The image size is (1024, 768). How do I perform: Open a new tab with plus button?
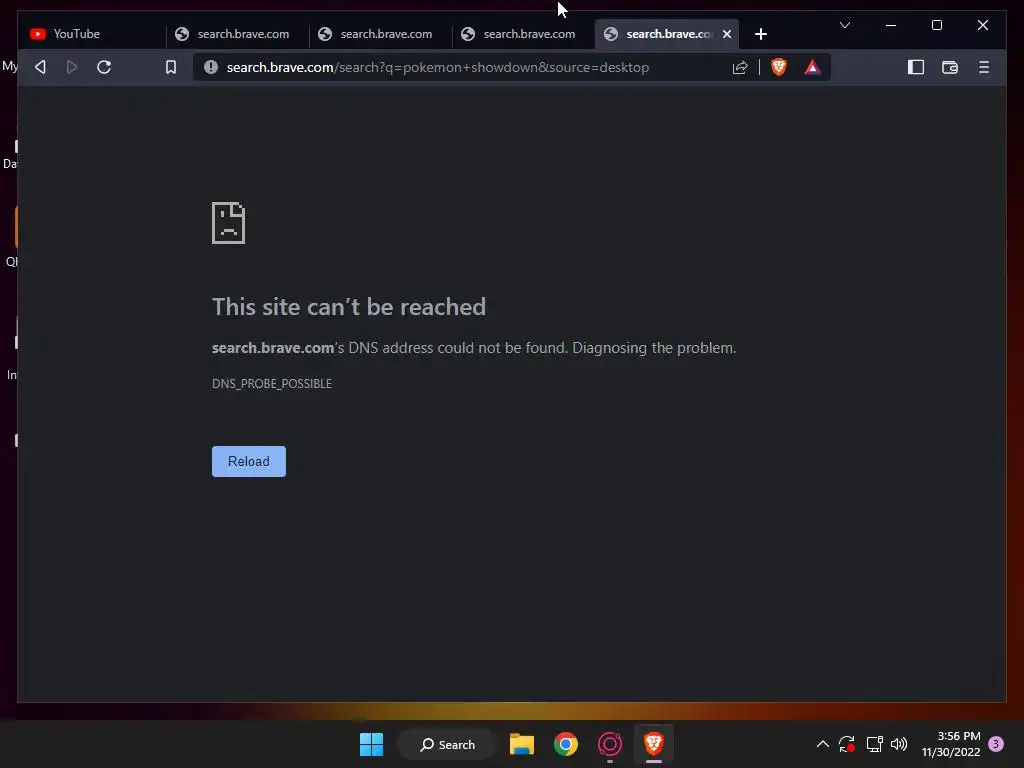click(x=761, y=34)
